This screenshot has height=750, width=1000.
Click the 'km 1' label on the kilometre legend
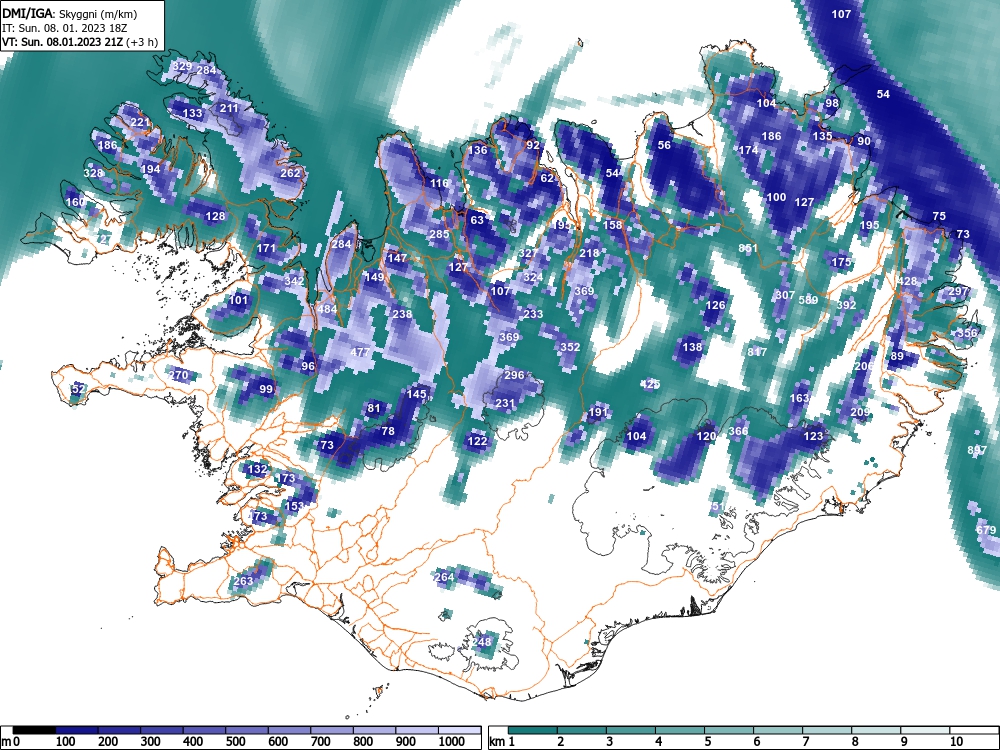tap(503, 742)
